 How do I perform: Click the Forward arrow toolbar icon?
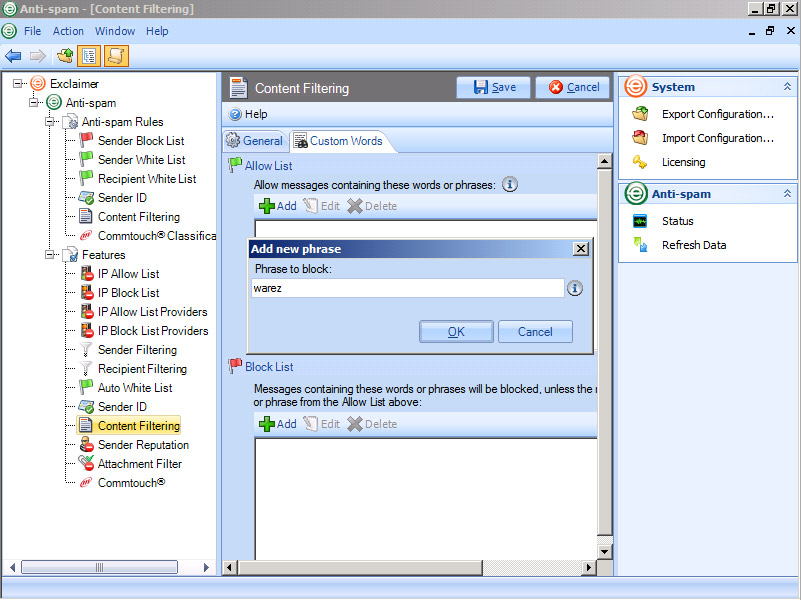click(x=37, y=56)
